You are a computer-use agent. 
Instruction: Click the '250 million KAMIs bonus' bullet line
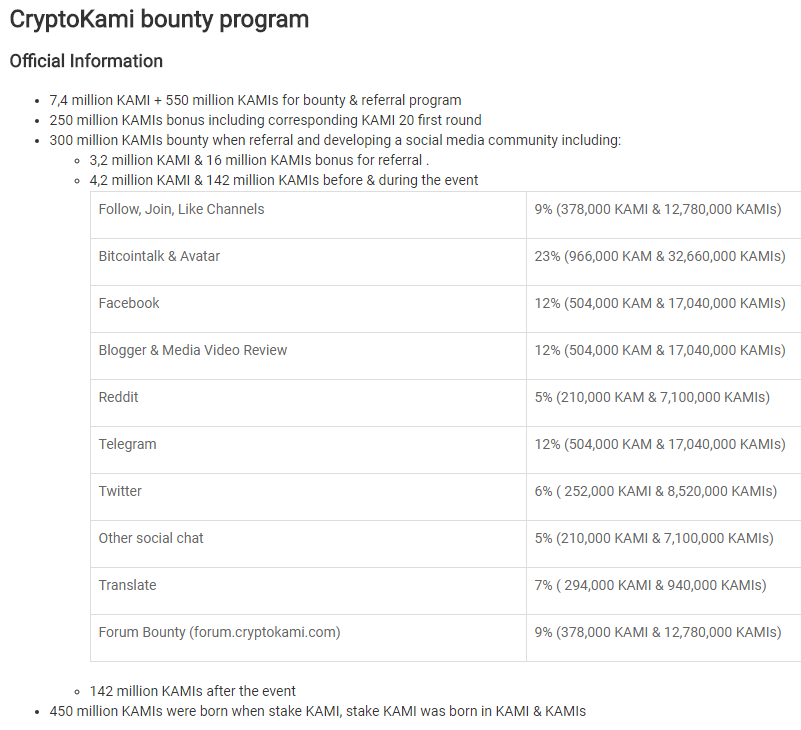[x=265, y=120]
